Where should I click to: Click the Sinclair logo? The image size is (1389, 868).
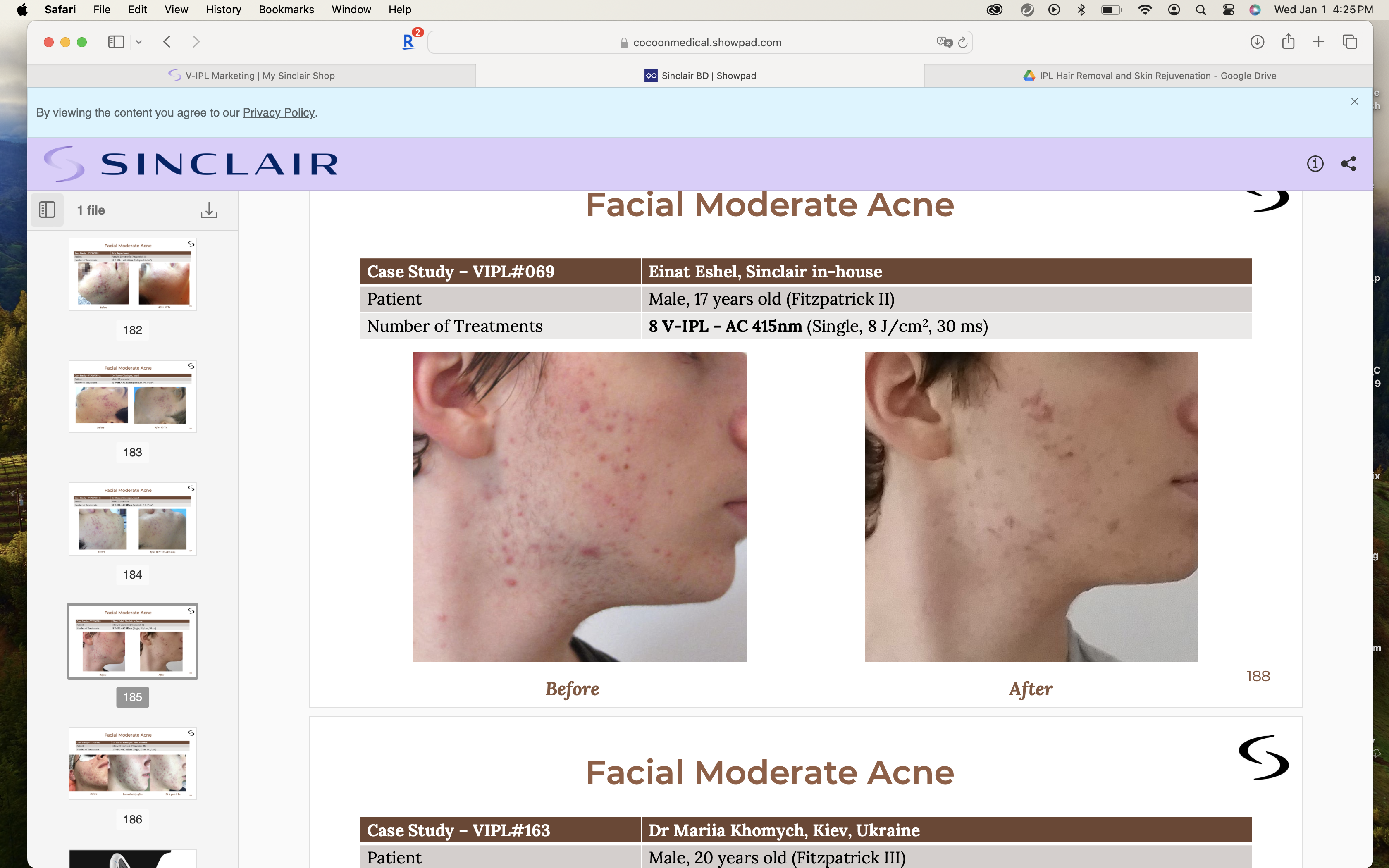(191, 164)
